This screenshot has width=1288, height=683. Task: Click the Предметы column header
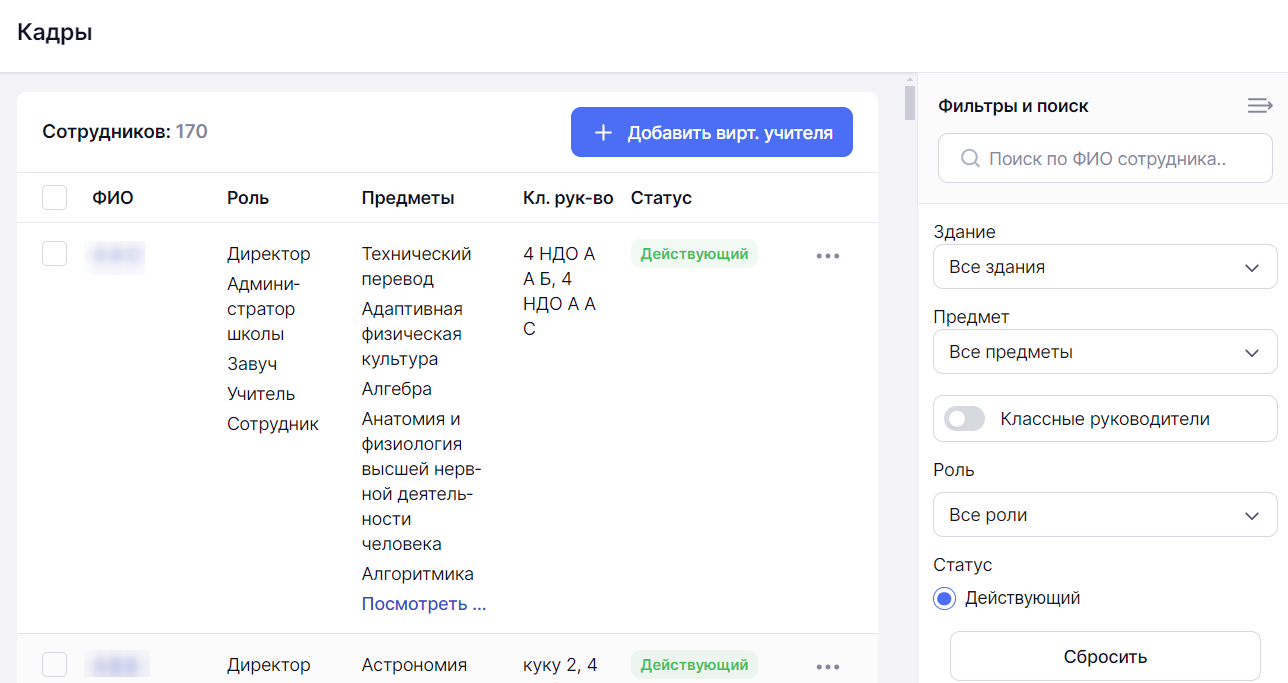point(408,198)
